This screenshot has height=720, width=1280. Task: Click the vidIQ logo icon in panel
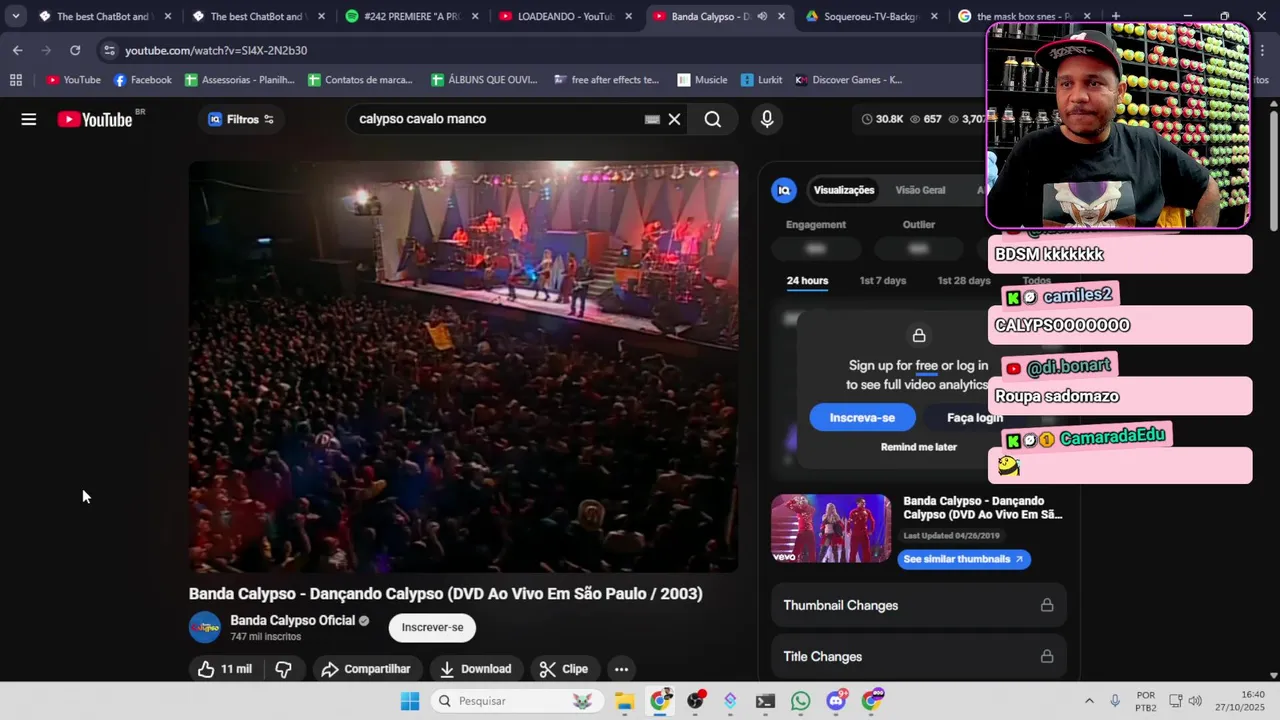[784, 190]
